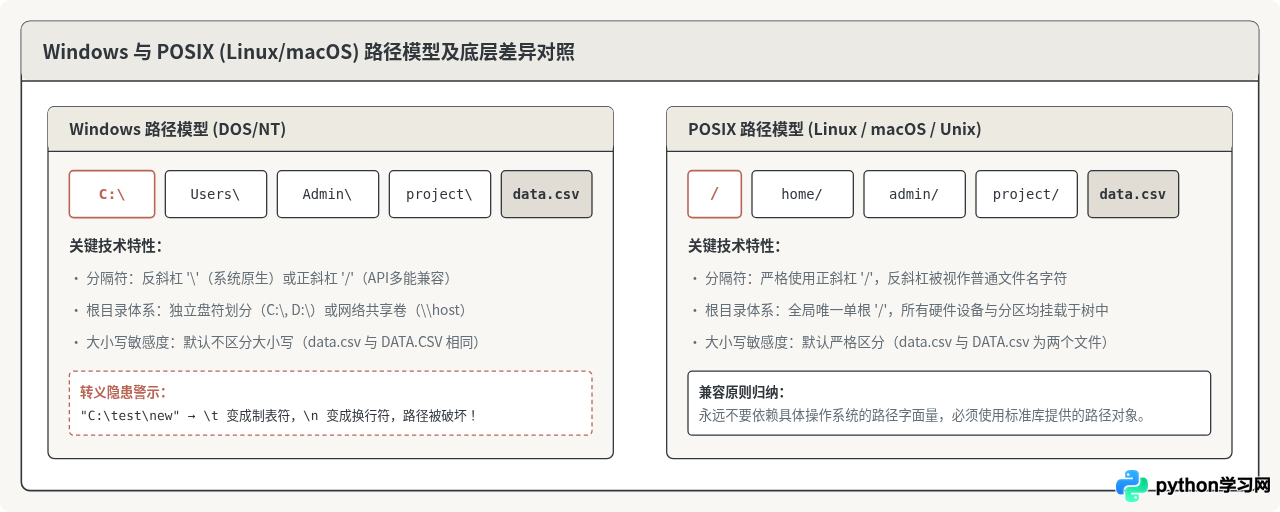Click the 'admin/' path segment box

[x=915, y=194]
